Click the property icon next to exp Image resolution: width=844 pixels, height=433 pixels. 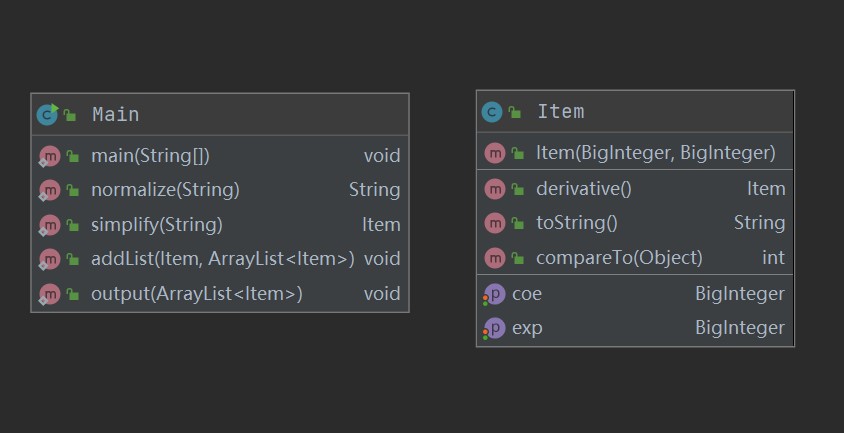494,328
